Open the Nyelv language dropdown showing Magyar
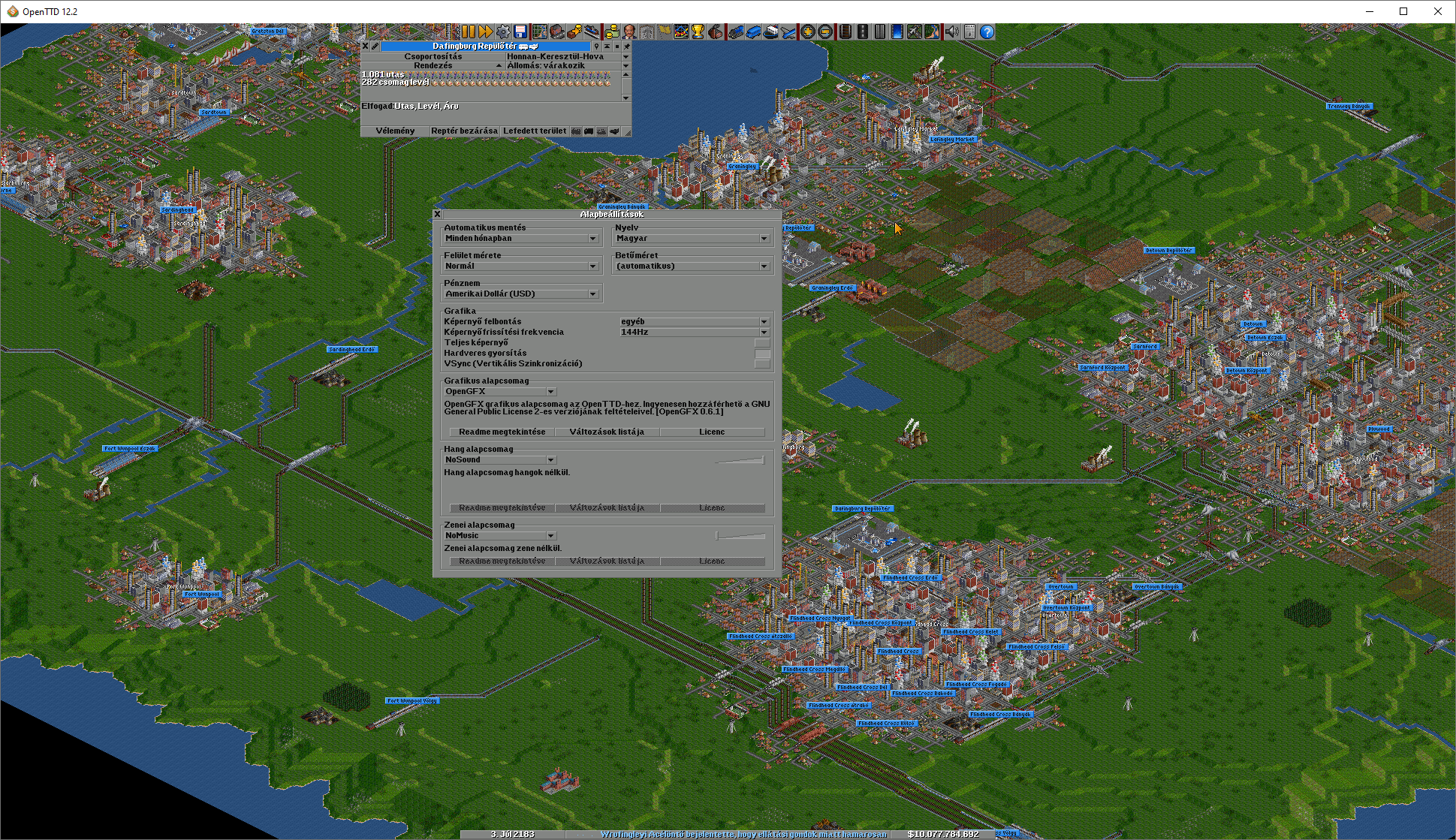 point(692,238)
